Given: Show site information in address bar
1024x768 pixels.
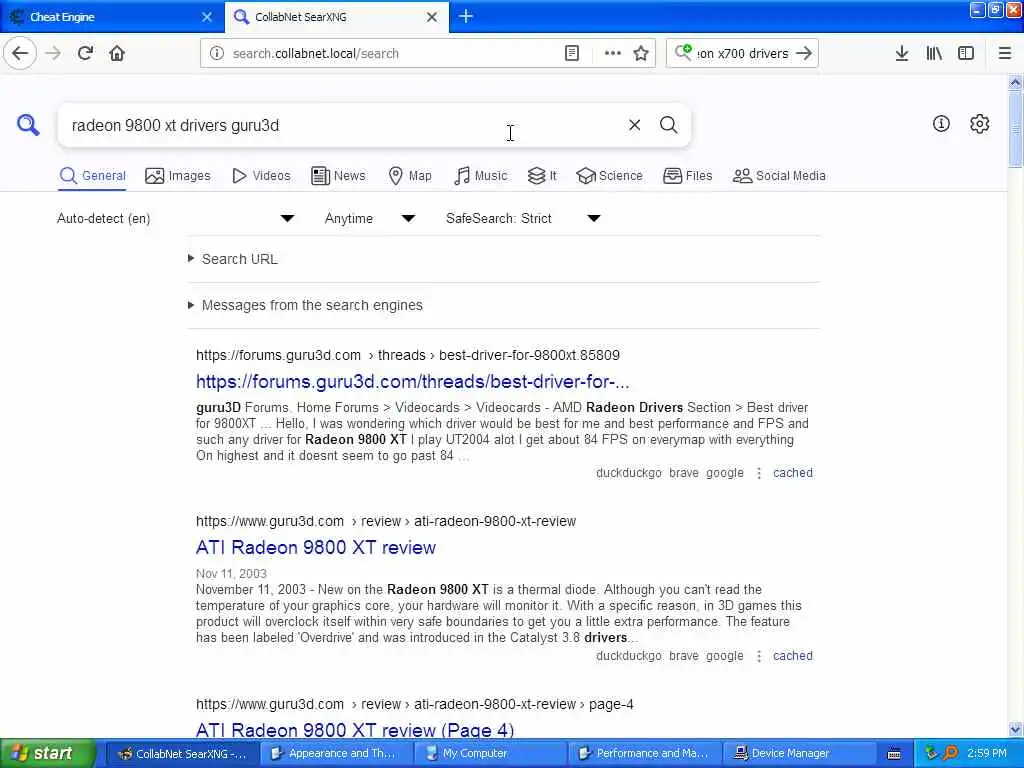Looking at the screenshot, I should pyautogui.click(x=216, y=53).
